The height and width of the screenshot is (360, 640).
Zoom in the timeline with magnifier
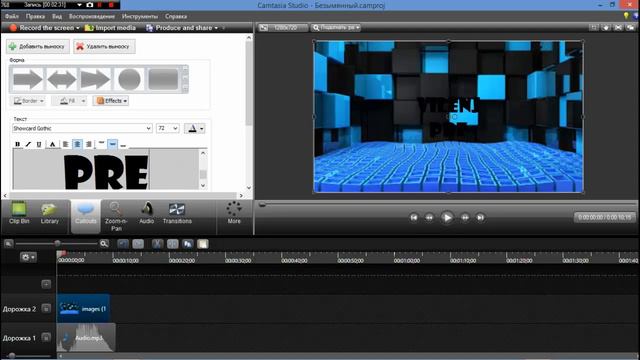(104, 244)
